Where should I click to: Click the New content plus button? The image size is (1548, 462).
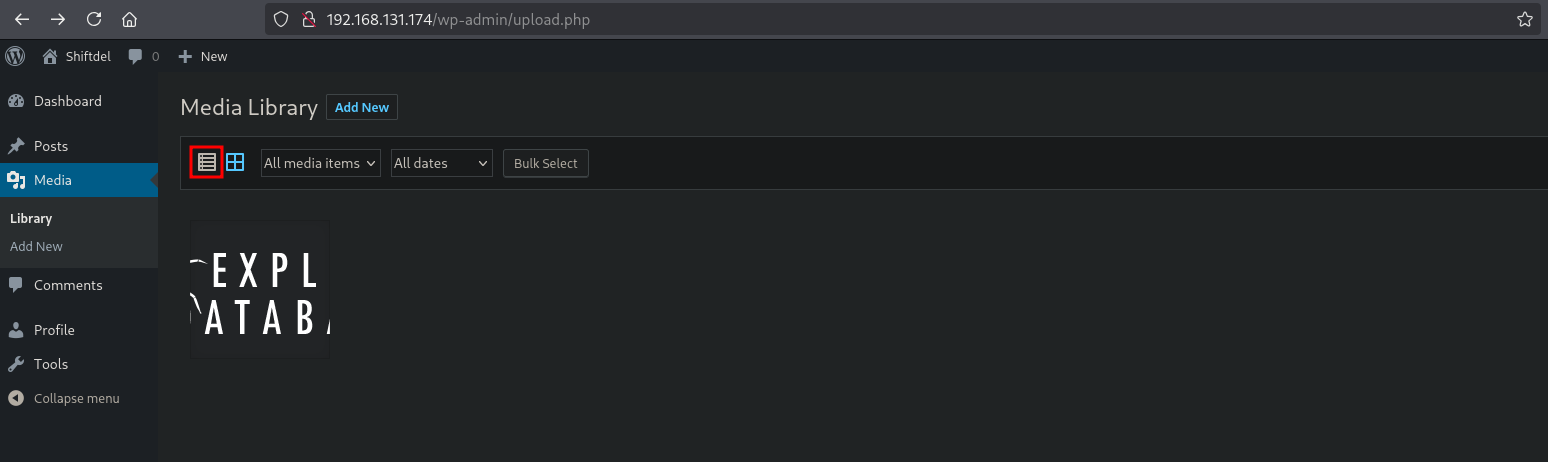(x=203, y=56)
